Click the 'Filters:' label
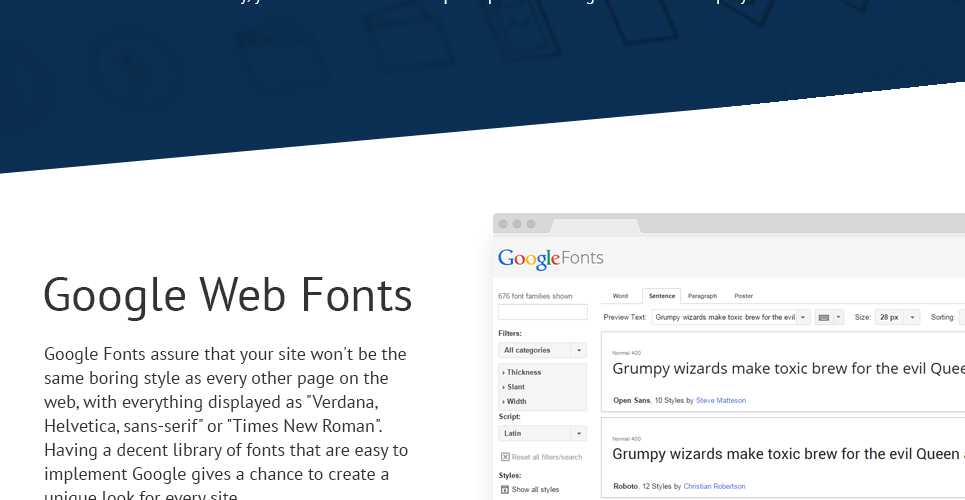The image size is (965, 500). pos(510,334)
